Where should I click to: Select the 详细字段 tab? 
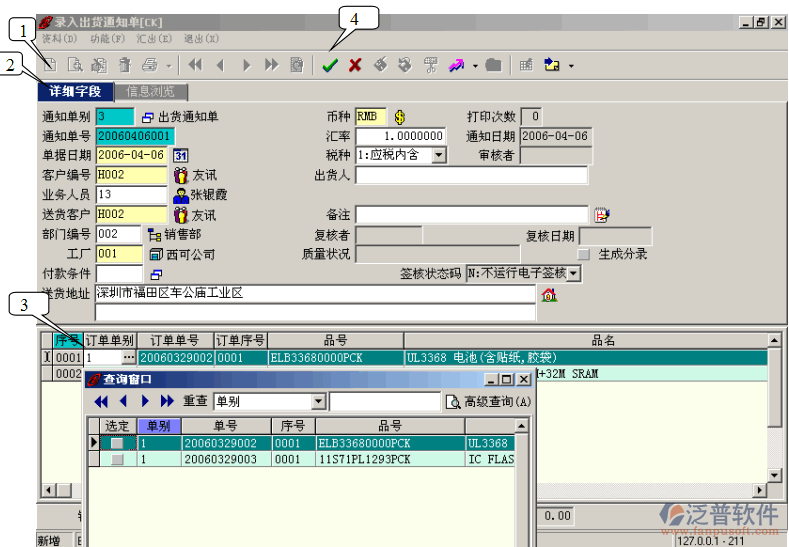76,91
